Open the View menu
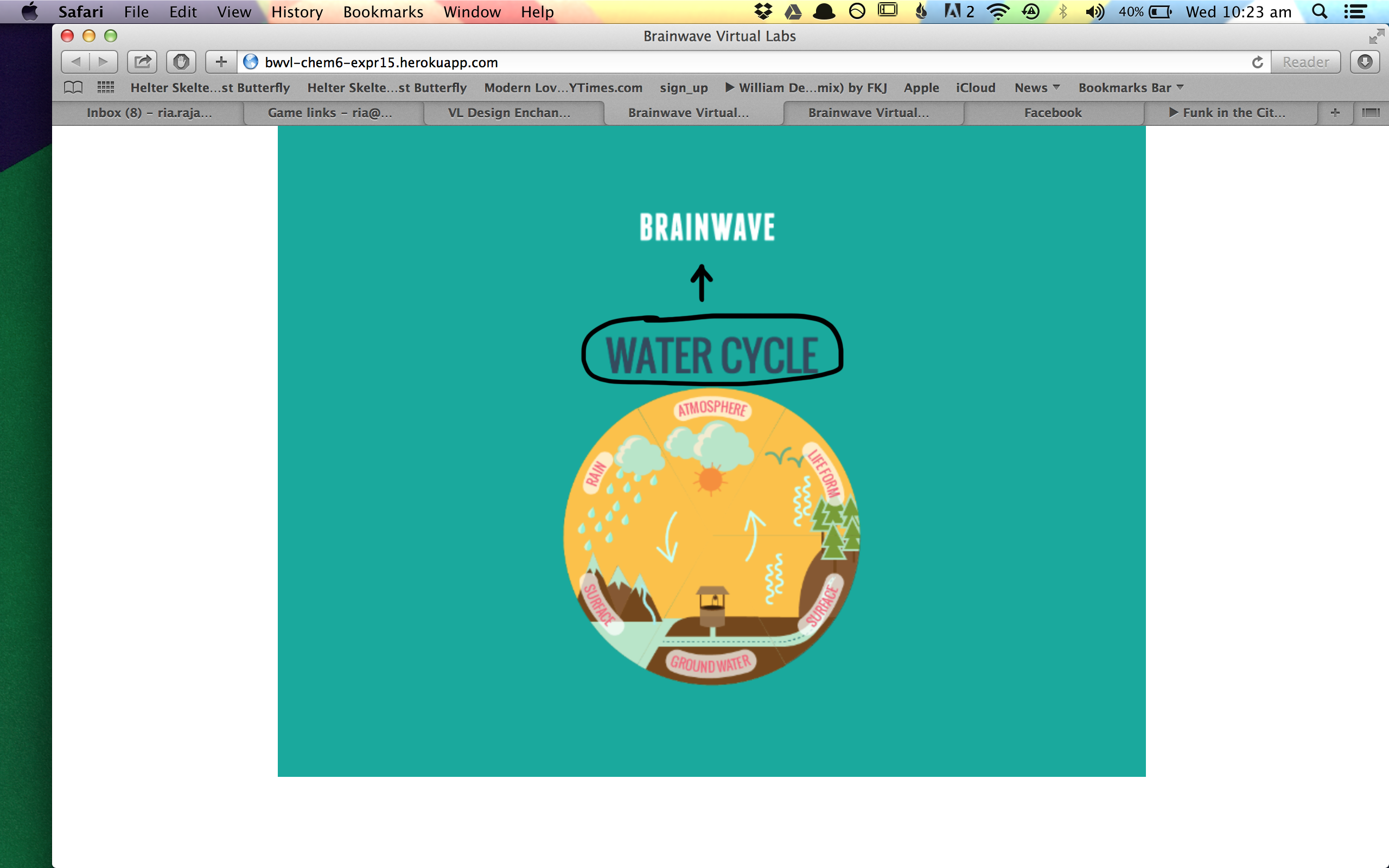Viewport: 1389px width, 868px height. [x=234, y=11]
